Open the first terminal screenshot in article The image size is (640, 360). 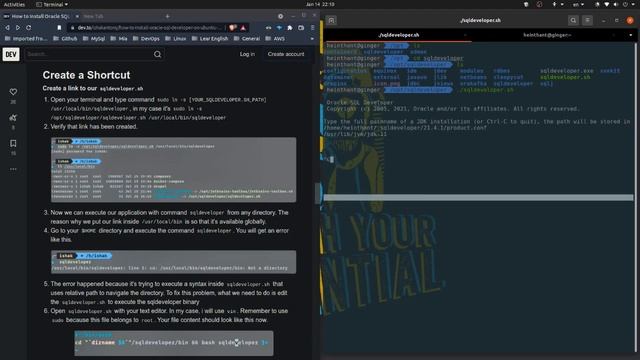point(173,169)
